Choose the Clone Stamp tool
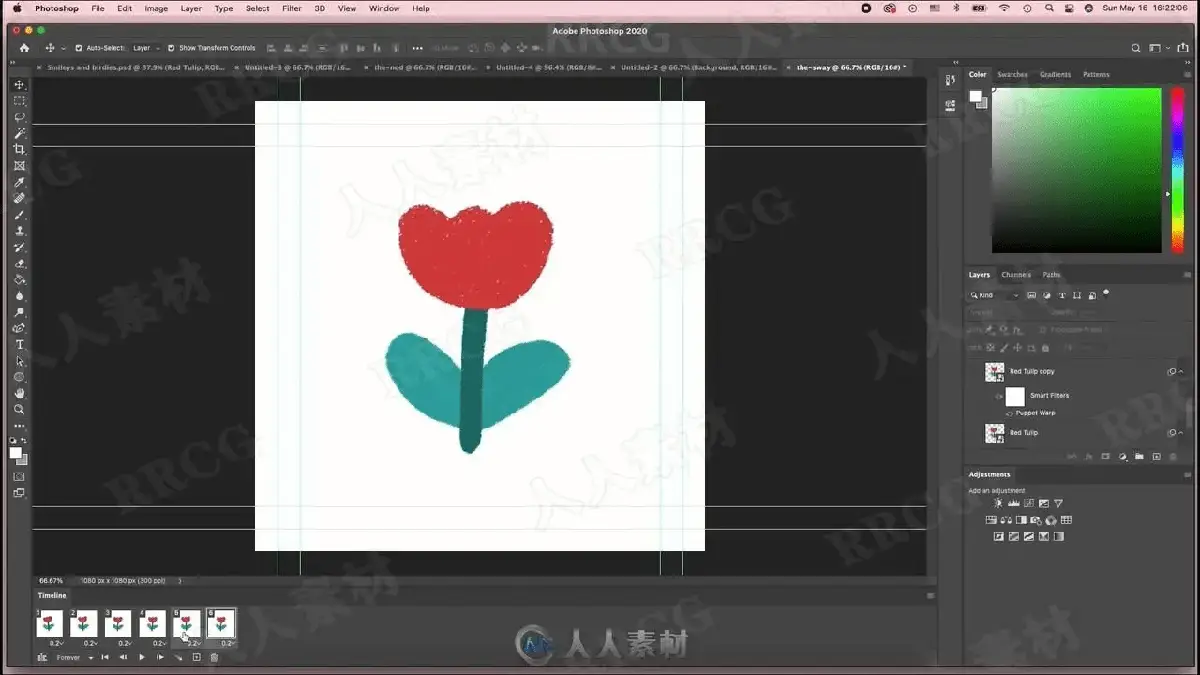The height and width of the screenshot is (675, 1200). [19, 231]
